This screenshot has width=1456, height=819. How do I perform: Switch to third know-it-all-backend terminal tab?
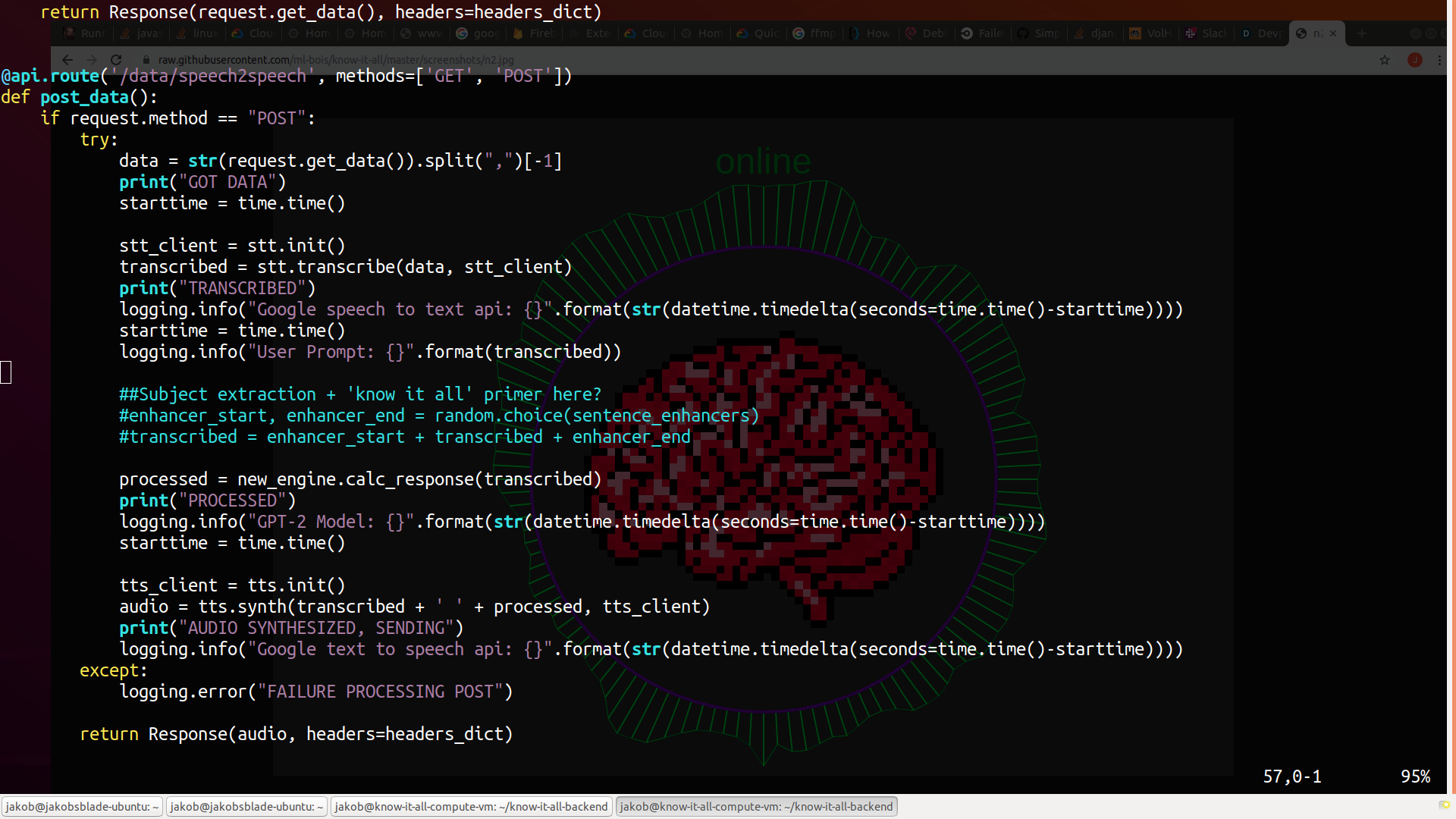(x=471, y=806)
